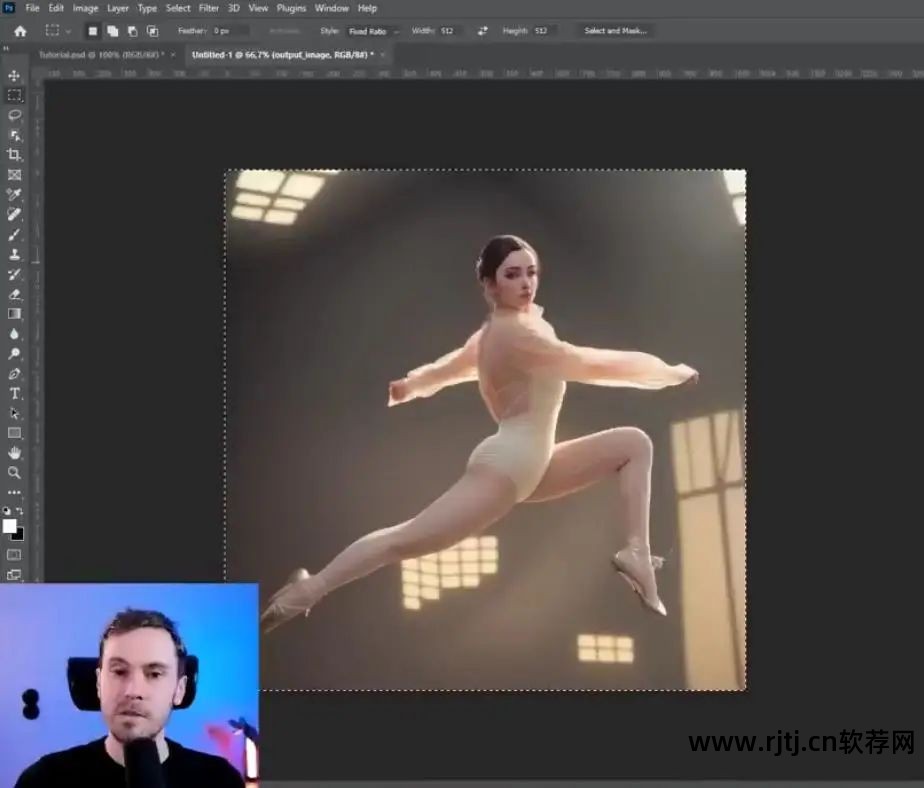Select the Eraser tool
Screen dimensions: 924x788
pyautogui.click(x=14, y=294)
